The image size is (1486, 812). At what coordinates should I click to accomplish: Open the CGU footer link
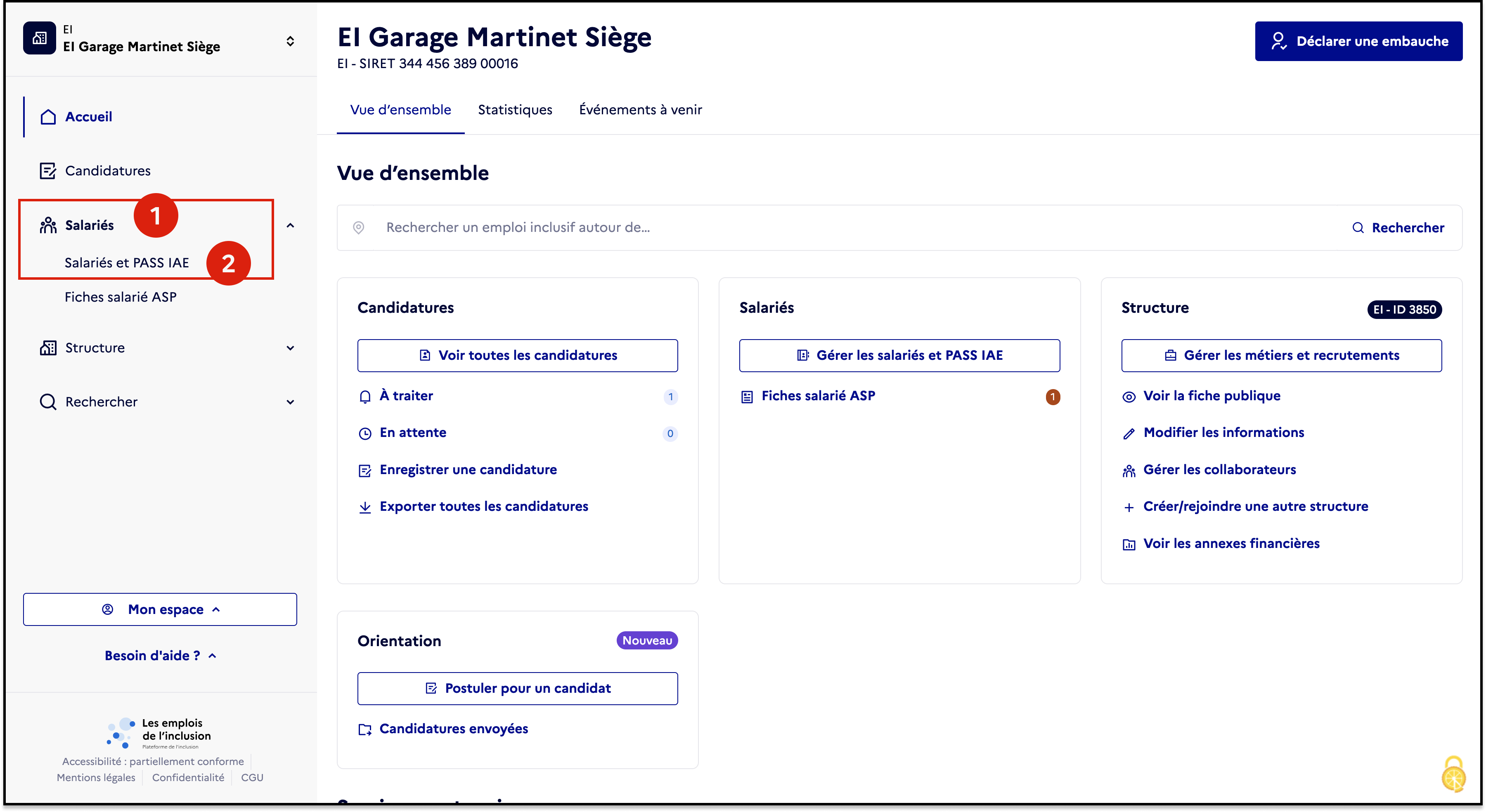tap(252, 777)
